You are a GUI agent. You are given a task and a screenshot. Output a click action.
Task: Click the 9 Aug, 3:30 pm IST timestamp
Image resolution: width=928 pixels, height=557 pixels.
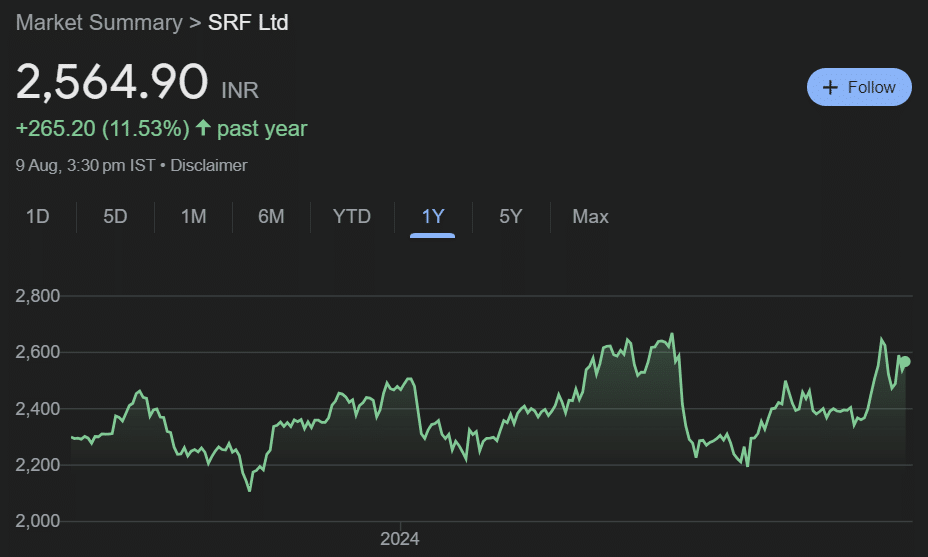pos(85,165)
